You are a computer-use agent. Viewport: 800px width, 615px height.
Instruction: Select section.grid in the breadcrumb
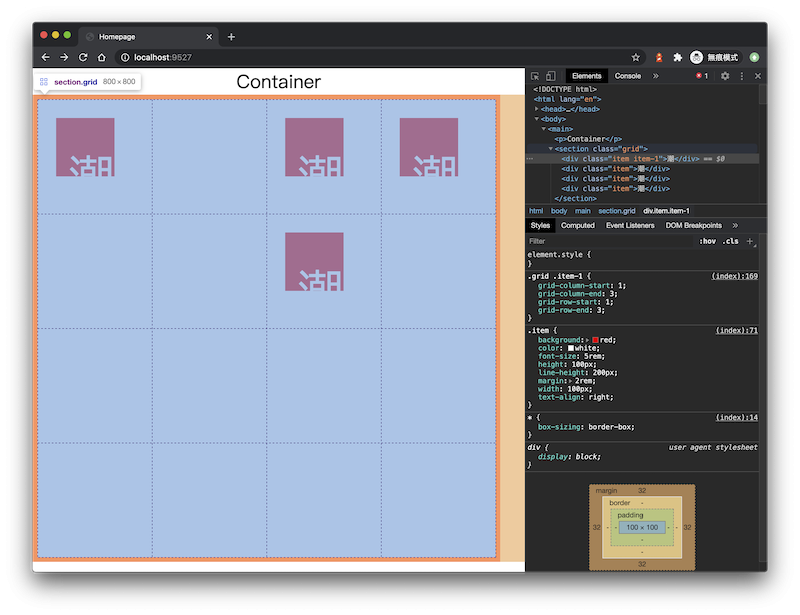coord(616,211)
